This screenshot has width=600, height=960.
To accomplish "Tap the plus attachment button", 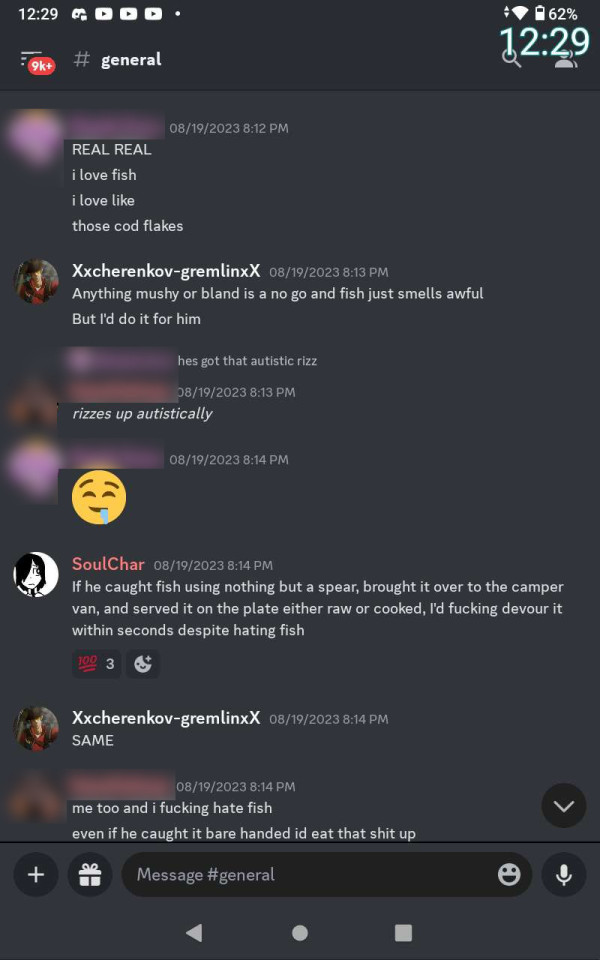I will pos(36,874).
